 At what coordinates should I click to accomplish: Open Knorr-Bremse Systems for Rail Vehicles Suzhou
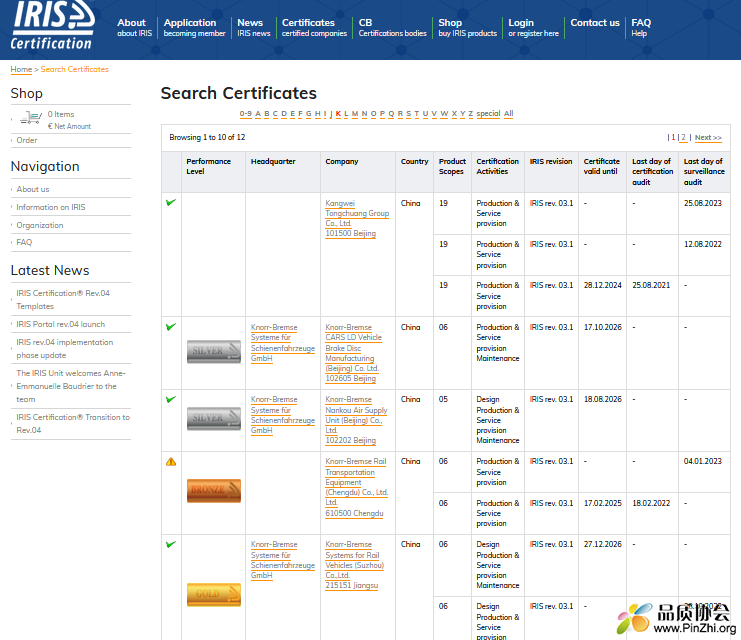(354, 565)
